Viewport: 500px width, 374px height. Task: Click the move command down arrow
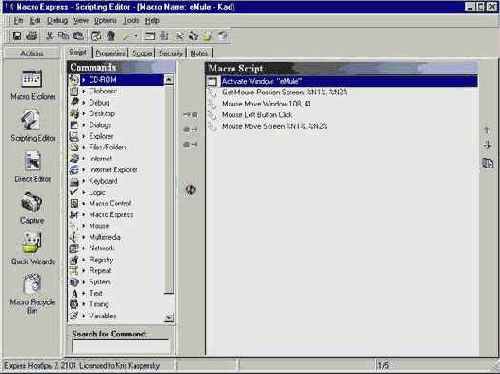487,145
